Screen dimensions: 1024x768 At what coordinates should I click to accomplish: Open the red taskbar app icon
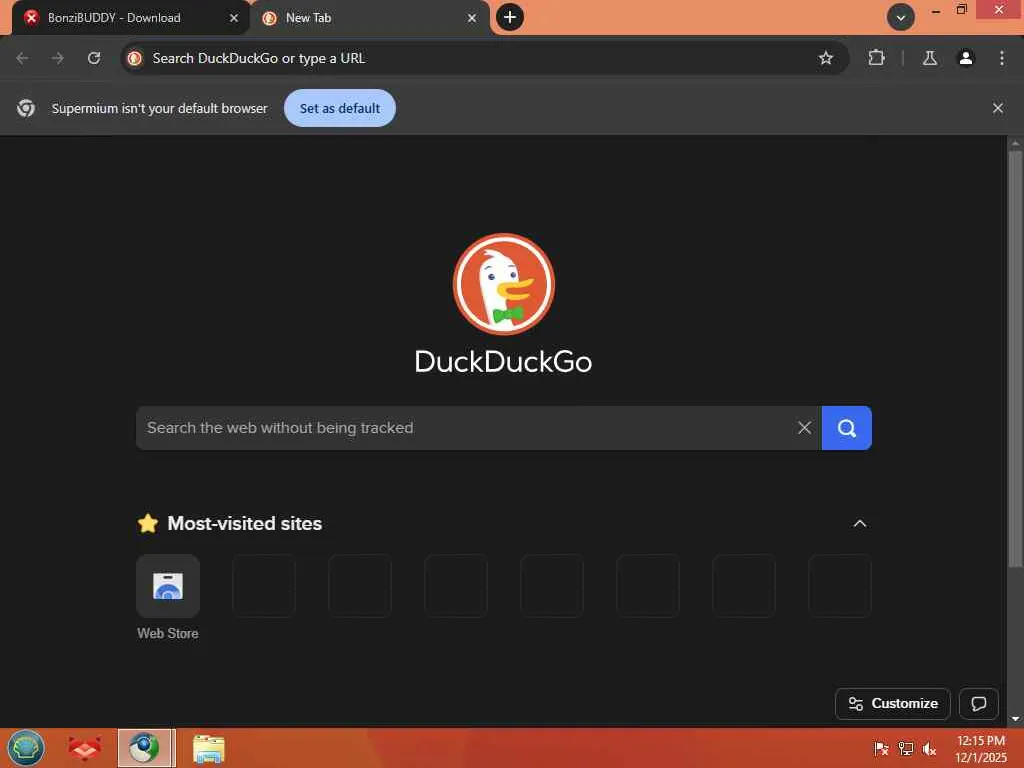(x=84, y=748)
